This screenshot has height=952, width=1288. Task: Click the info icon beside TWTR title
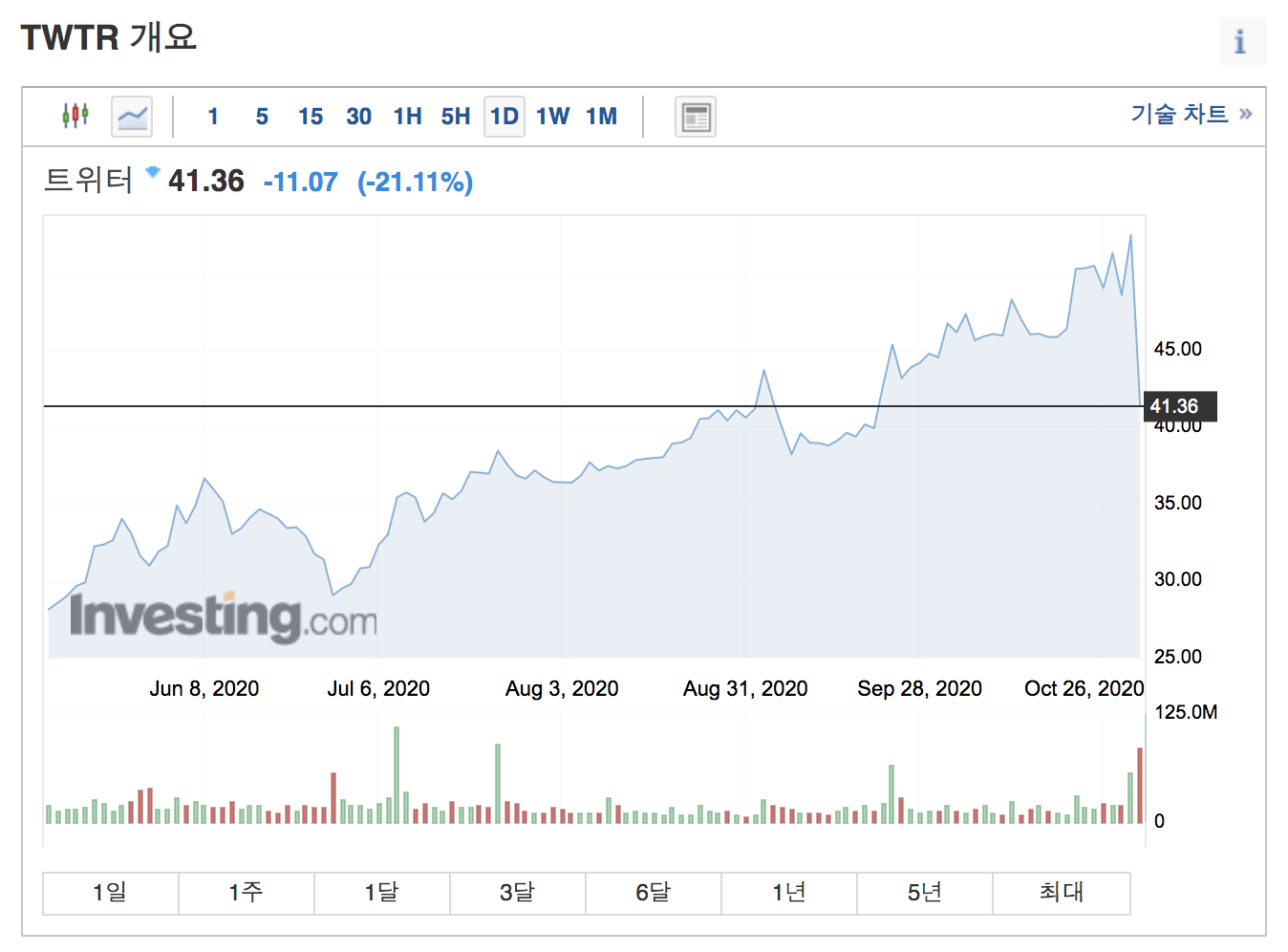click(1242, 41)
